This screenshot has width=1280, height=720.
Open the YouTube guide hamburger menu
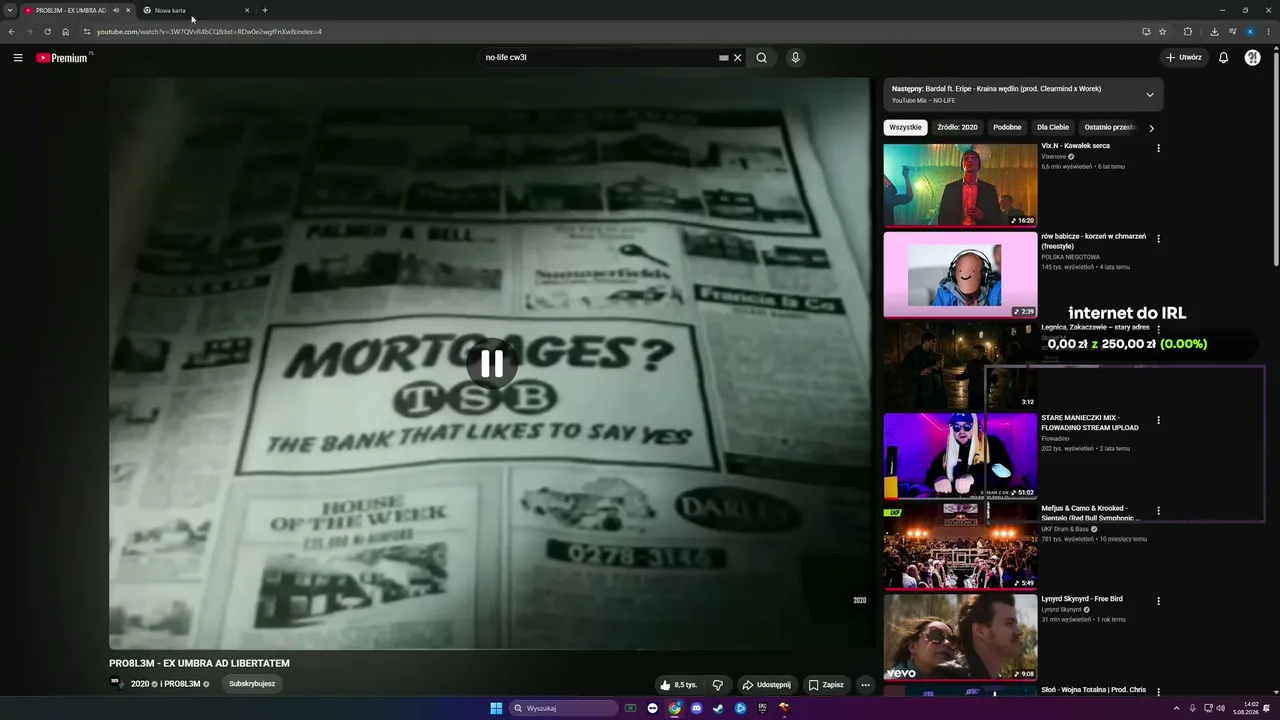pos(18,58)
